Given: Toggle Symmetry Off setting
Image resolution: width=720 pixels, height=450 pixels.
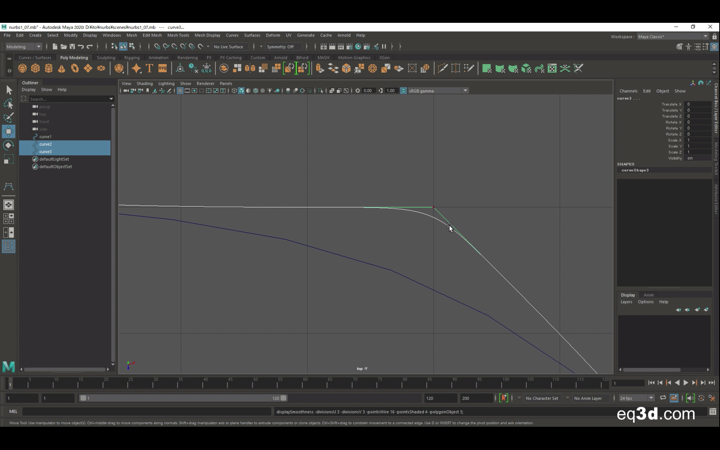Looking at the screenshot, I should pyautogui.click(x=280, y=46).
